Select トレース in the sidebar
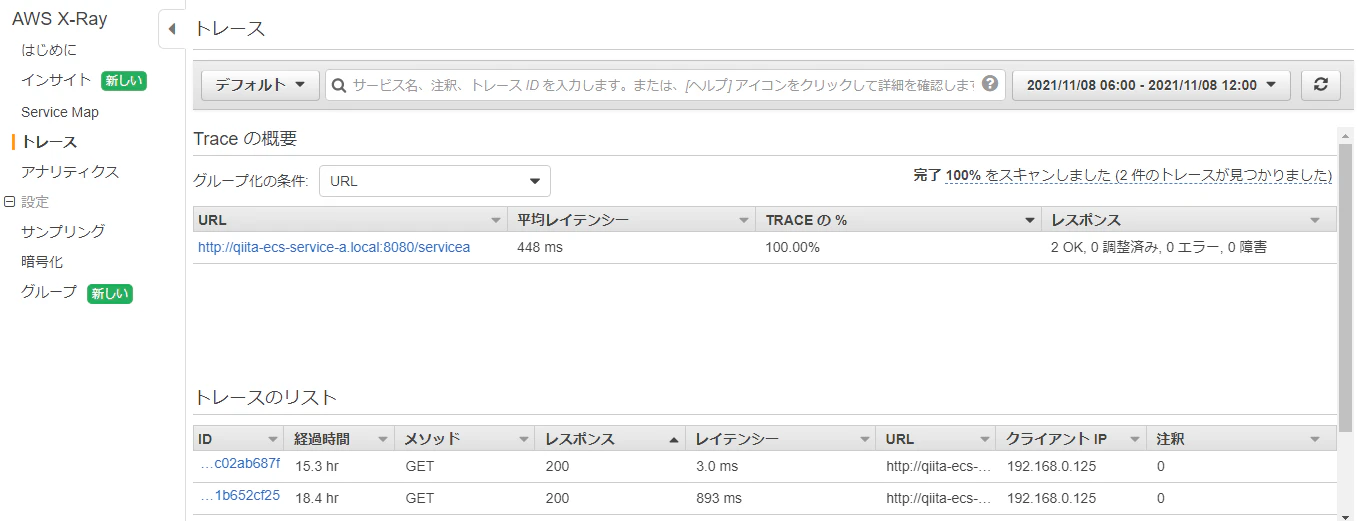Image resolution: width=1360 pixels, height=521 pixels. click(x=49, y=142)
